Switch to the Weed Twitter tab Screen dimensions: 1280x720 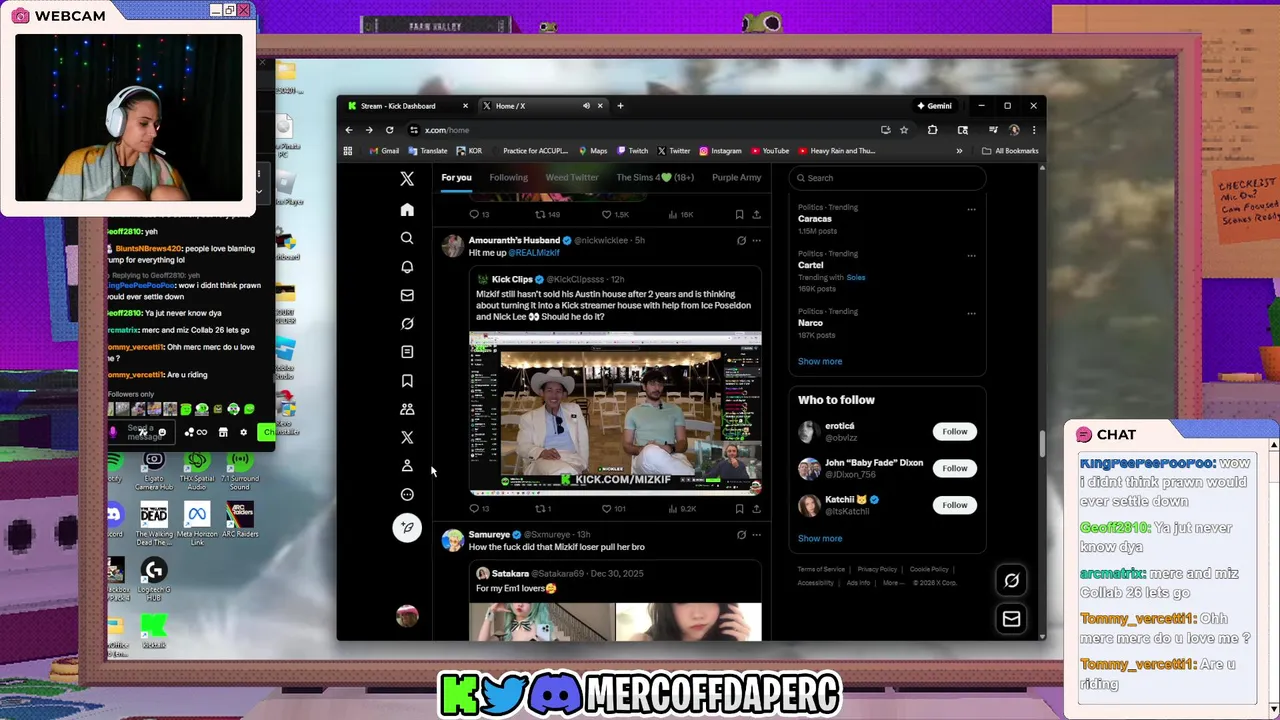(x=572, y=178)
